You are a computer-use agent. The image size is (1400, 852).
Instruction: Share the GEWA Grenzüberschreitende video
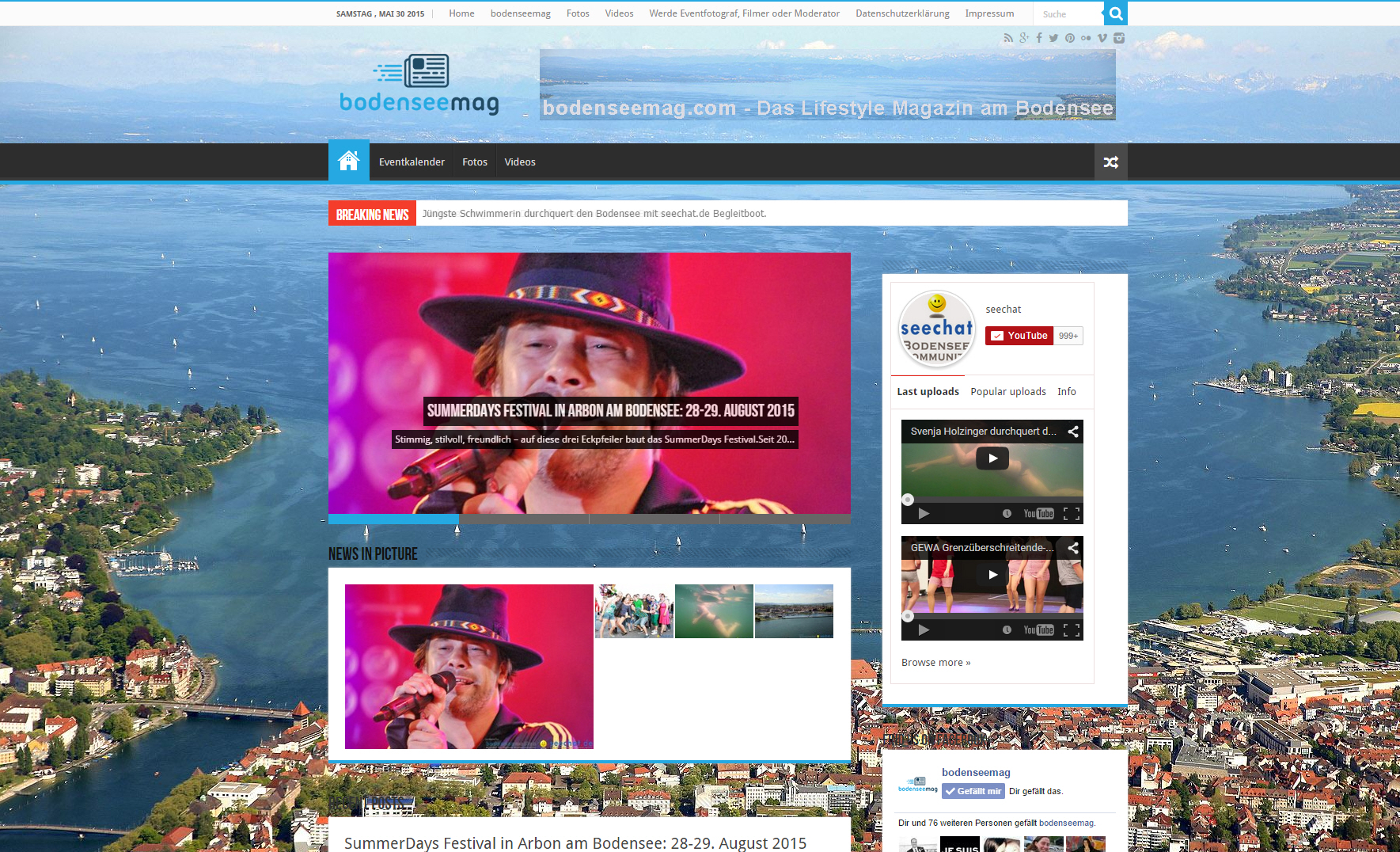(1073, 548)
